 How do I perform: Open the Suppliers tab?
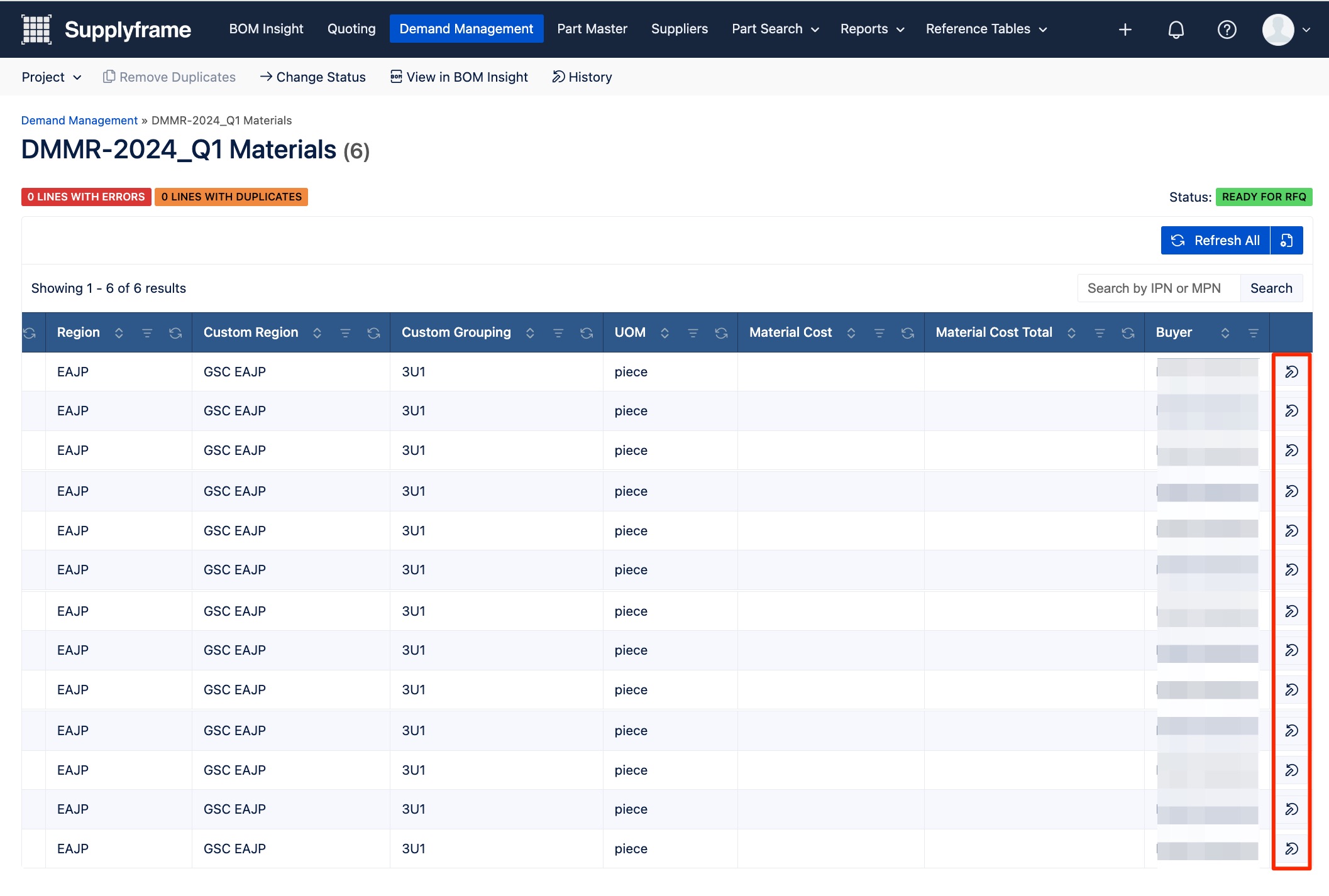click(680, 29)
